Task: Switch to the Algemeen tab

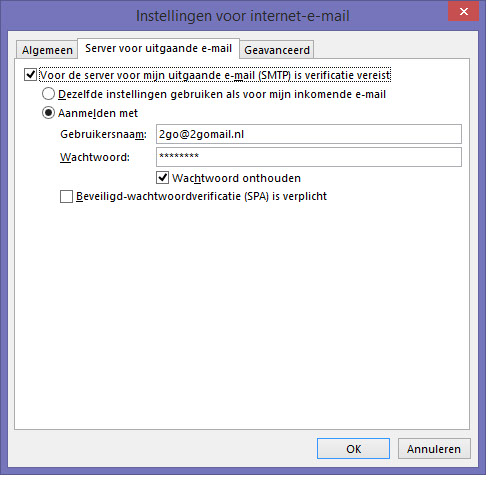Action: coord(47,50)
